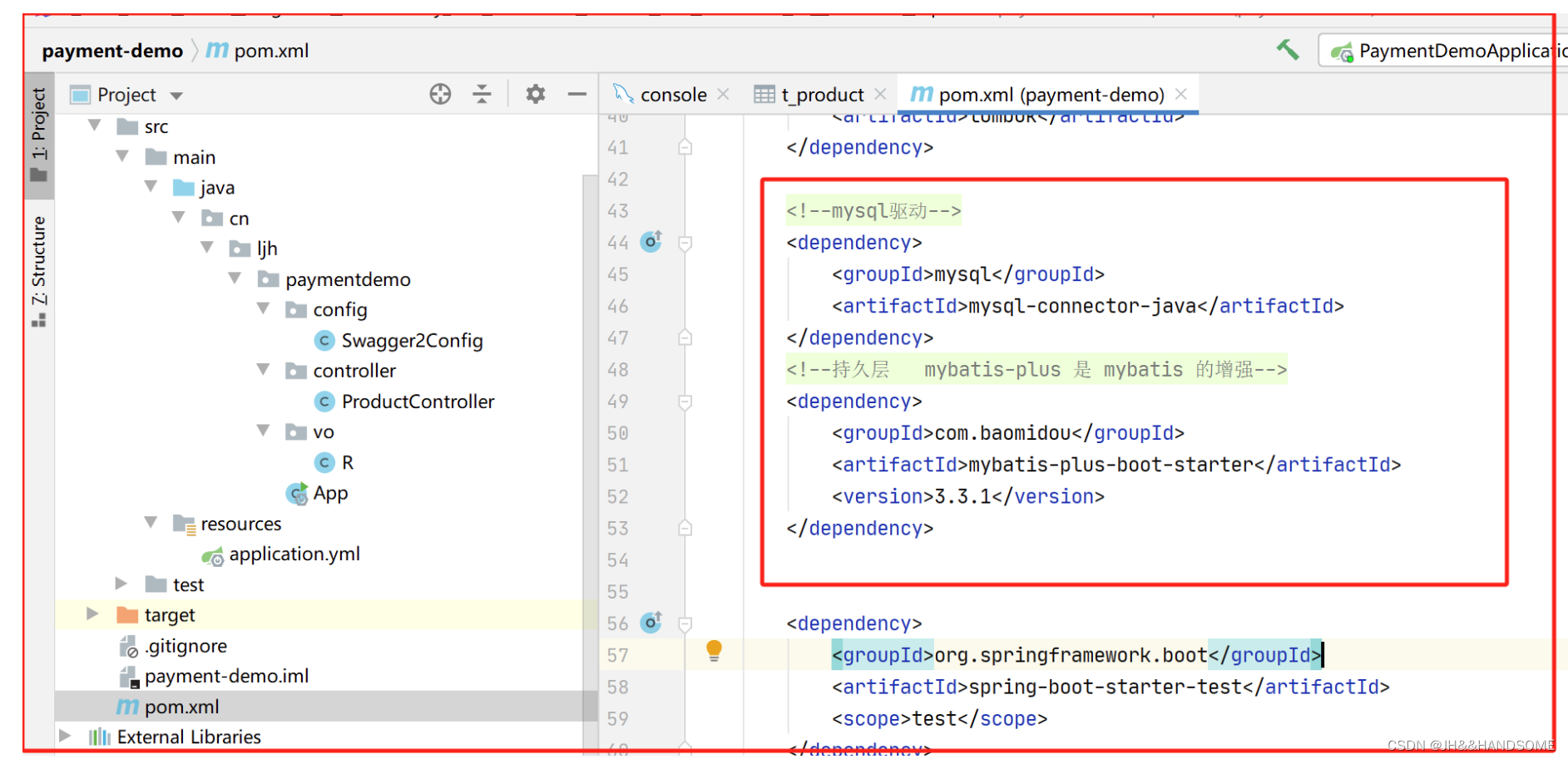
Task: Click Locate/Select Opened File target icon
Action: 440,94
